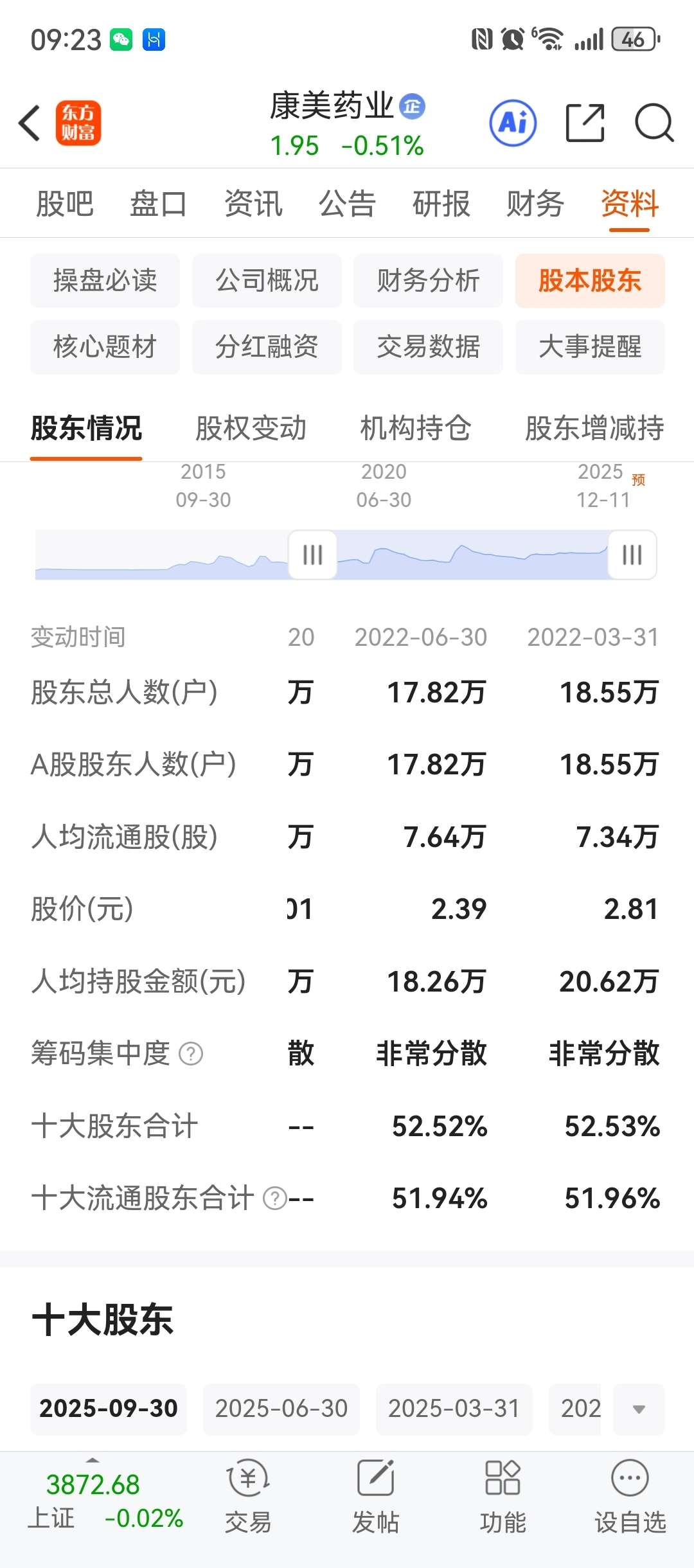Expand the 上证 index ticker arrow

93,1461
